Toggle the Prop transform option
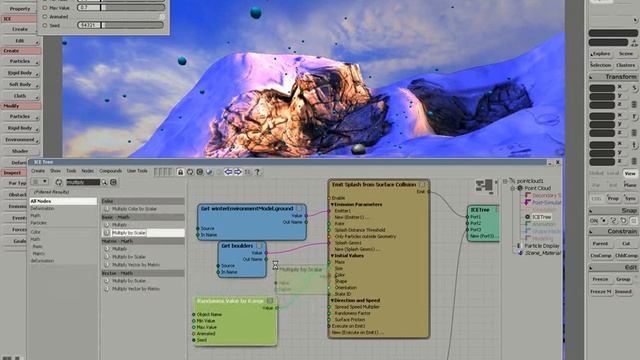This screenshot has height=360, width=640. click(613, 198)
